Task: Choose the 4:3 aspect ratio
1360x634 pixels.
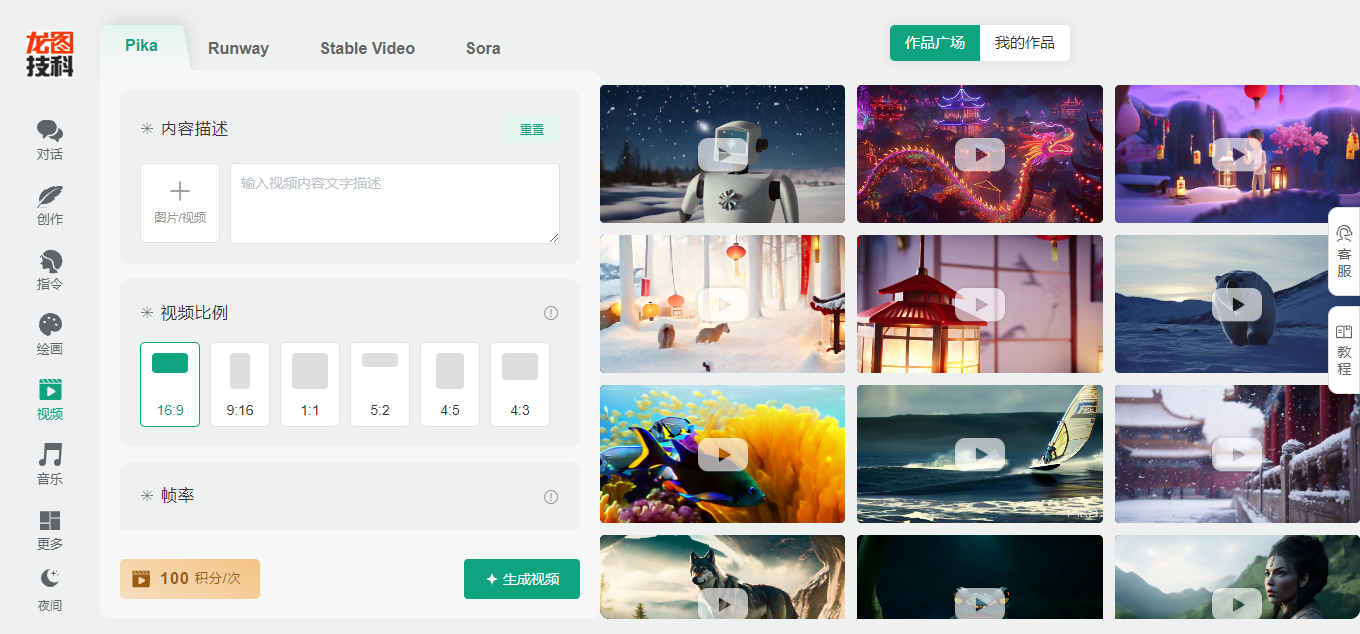Action: tap(520, 384)
